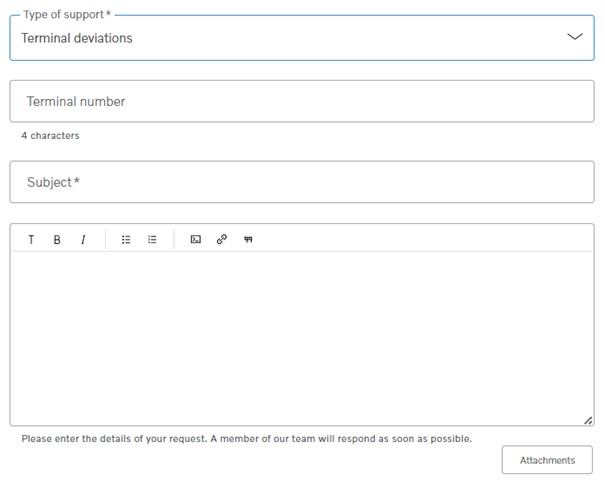Screen dimensions: 605x488
Task: Click the text area resize handle corner
Action: (588, 420)
